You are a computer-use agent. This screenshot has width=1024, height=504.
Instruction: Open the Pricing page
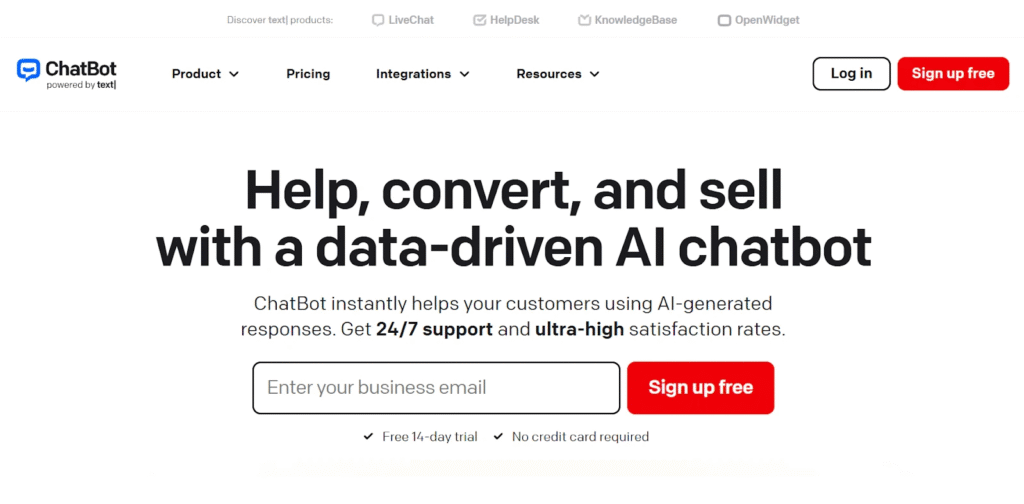click(x=308, y=74)
